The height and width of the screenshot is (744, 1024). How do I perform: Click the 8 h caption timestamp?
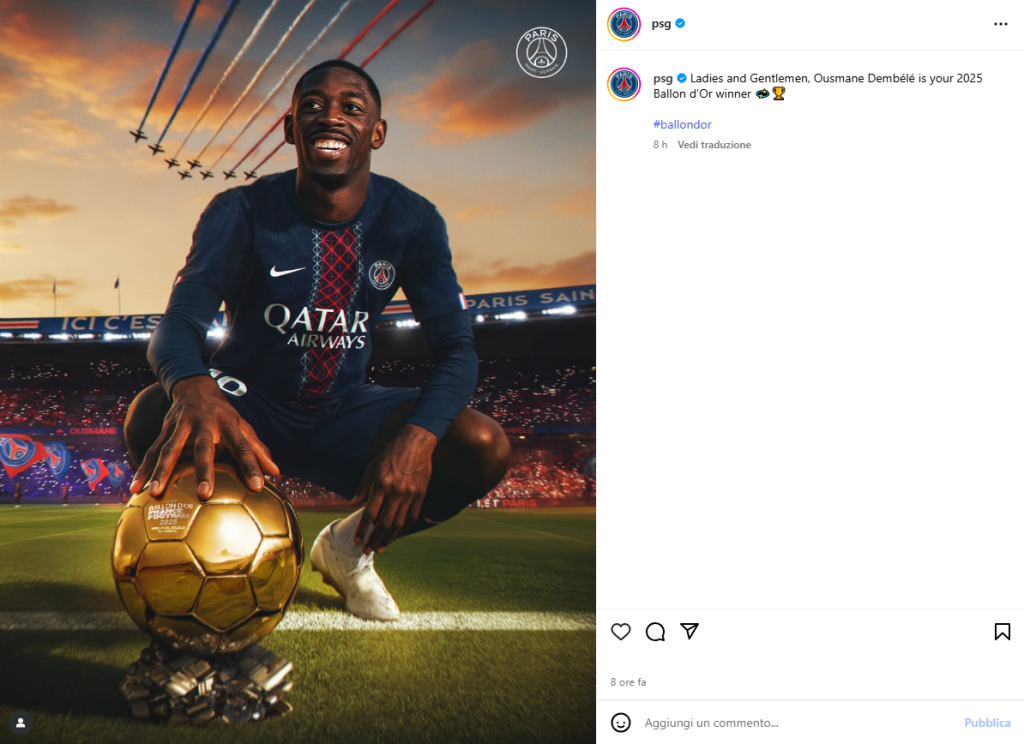660,145
